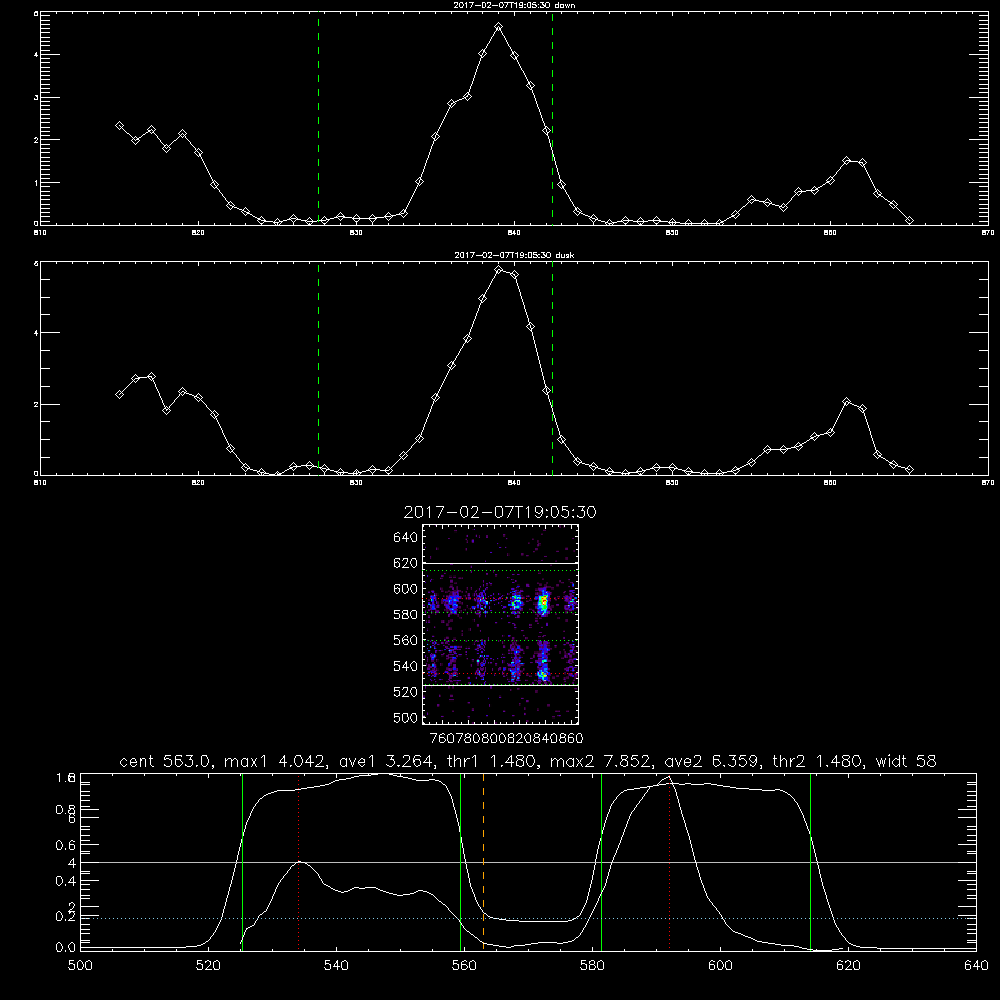Click the green vertical line near 614 in bottom plot
Viewport: 1000px width, 1000px height.
[x=811, y=862]
